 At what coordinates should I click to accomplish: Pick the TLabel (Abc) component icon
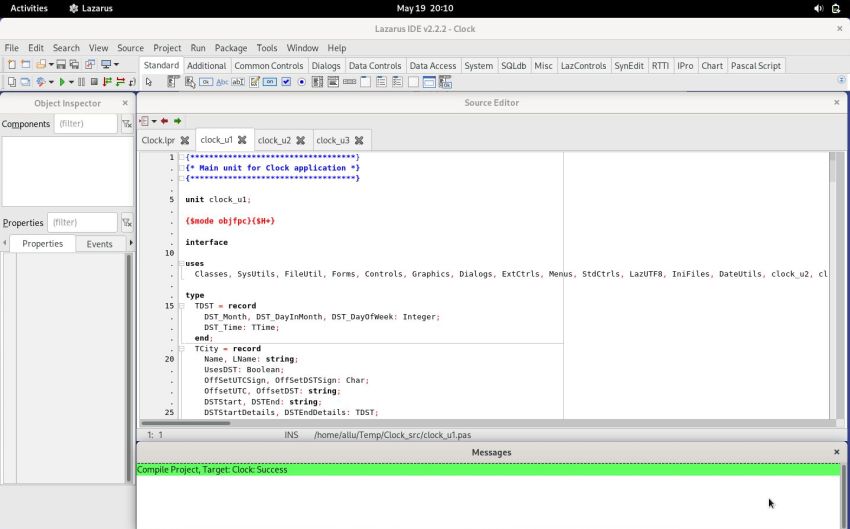(222, 82)
